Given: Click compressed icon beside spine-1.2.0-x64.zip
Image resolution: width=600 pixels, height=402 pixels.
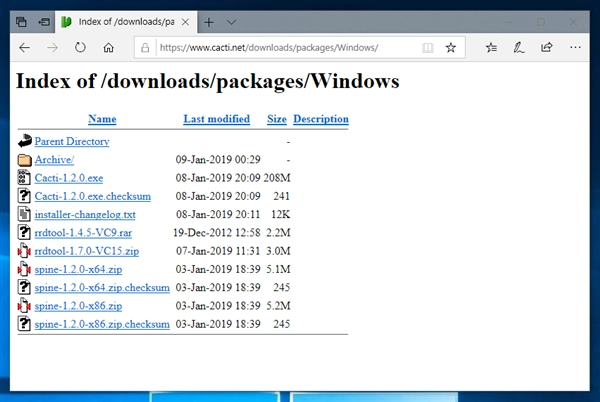Looking at the screenshot, I should pos(24,269).
